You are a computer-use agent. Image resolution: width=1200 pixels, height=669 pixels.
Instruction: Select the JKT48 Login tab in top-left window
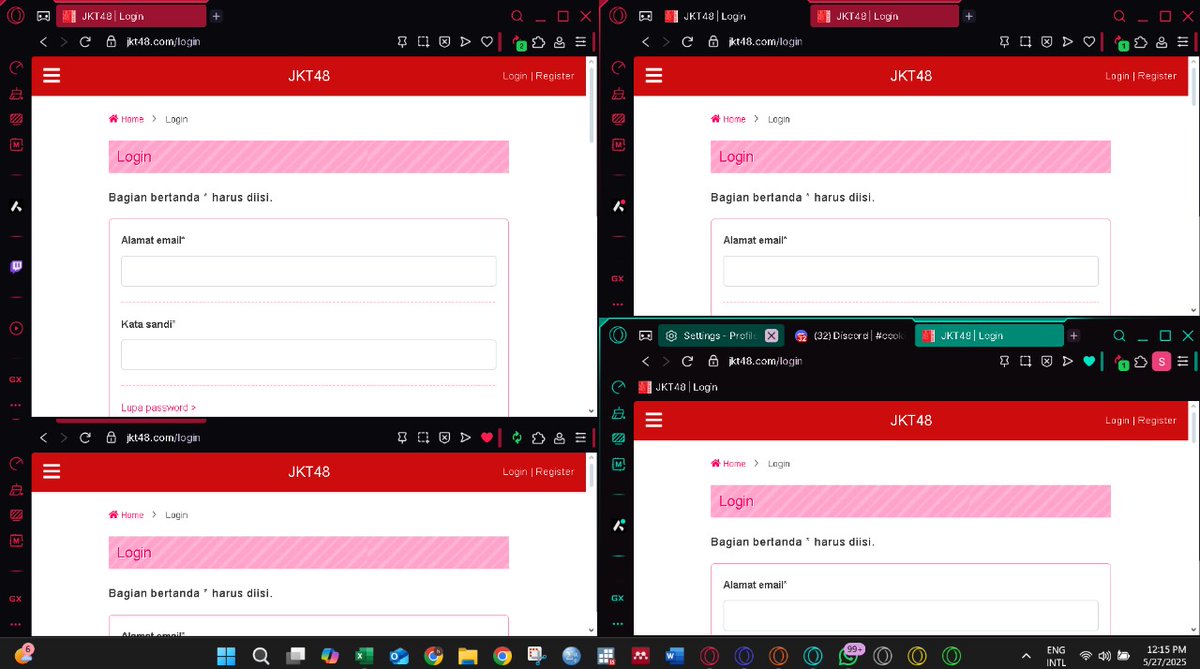131,16
